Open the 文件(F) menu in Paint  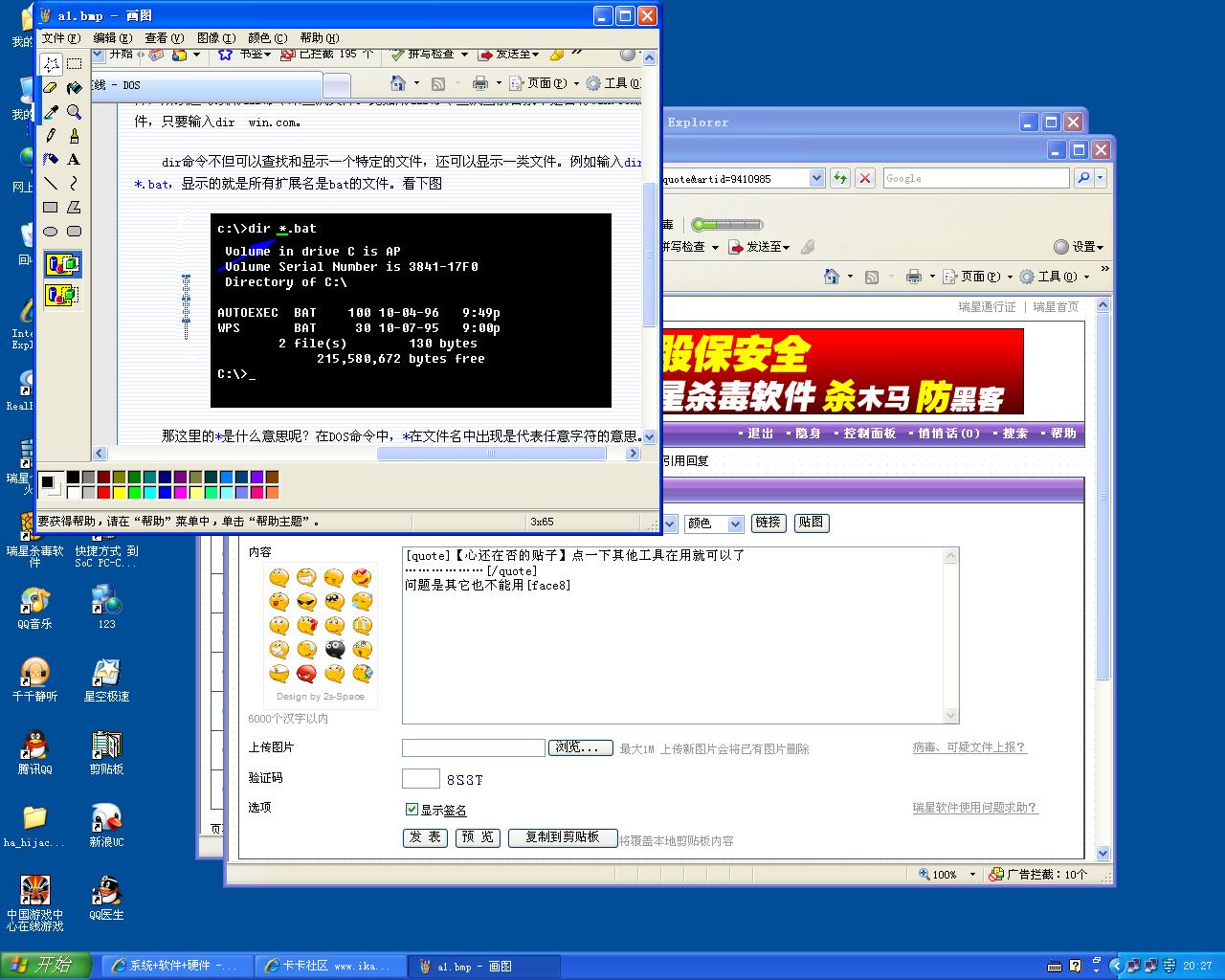[x=60, y=38]
